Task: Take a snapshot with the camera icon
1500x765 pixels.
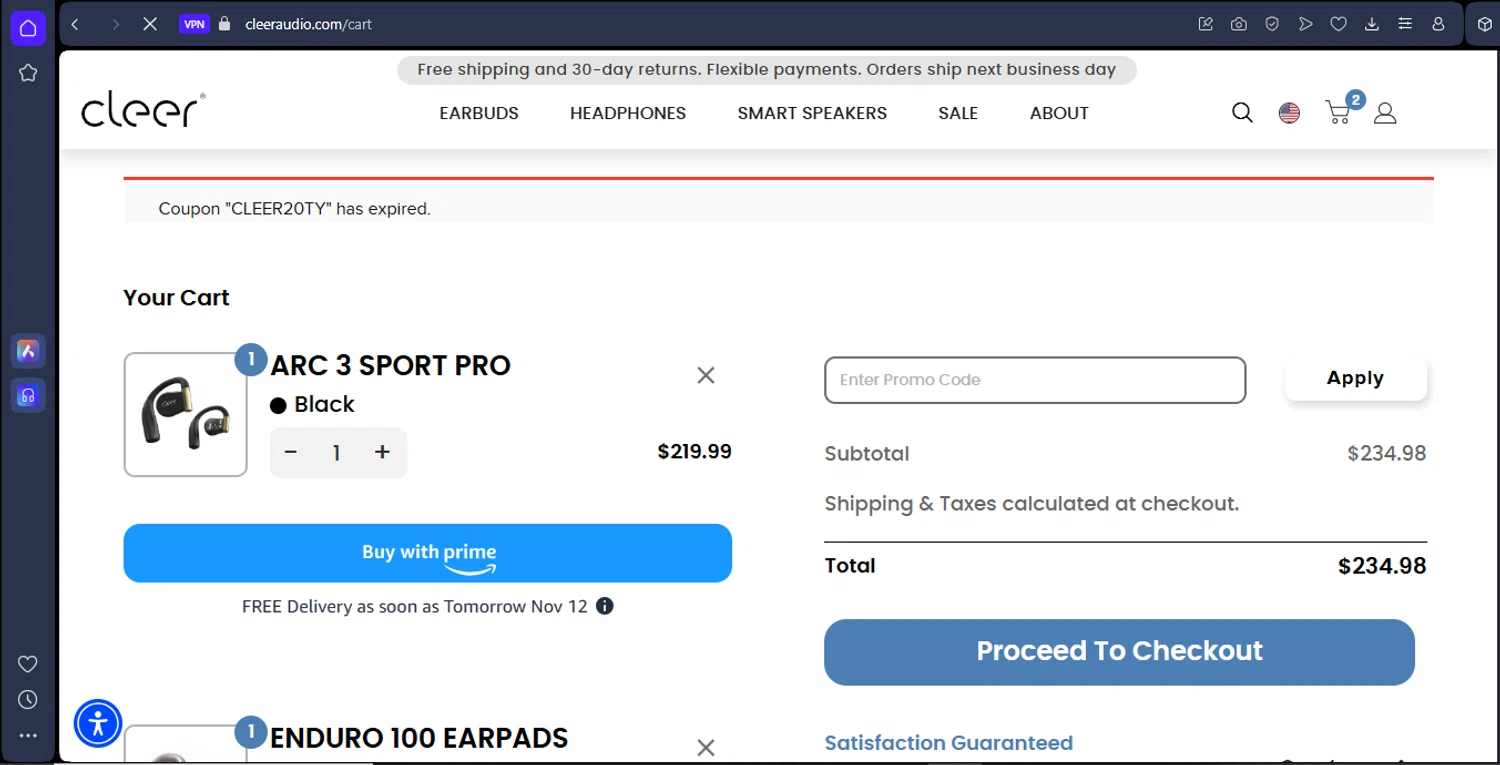Action: [1239, 24]
